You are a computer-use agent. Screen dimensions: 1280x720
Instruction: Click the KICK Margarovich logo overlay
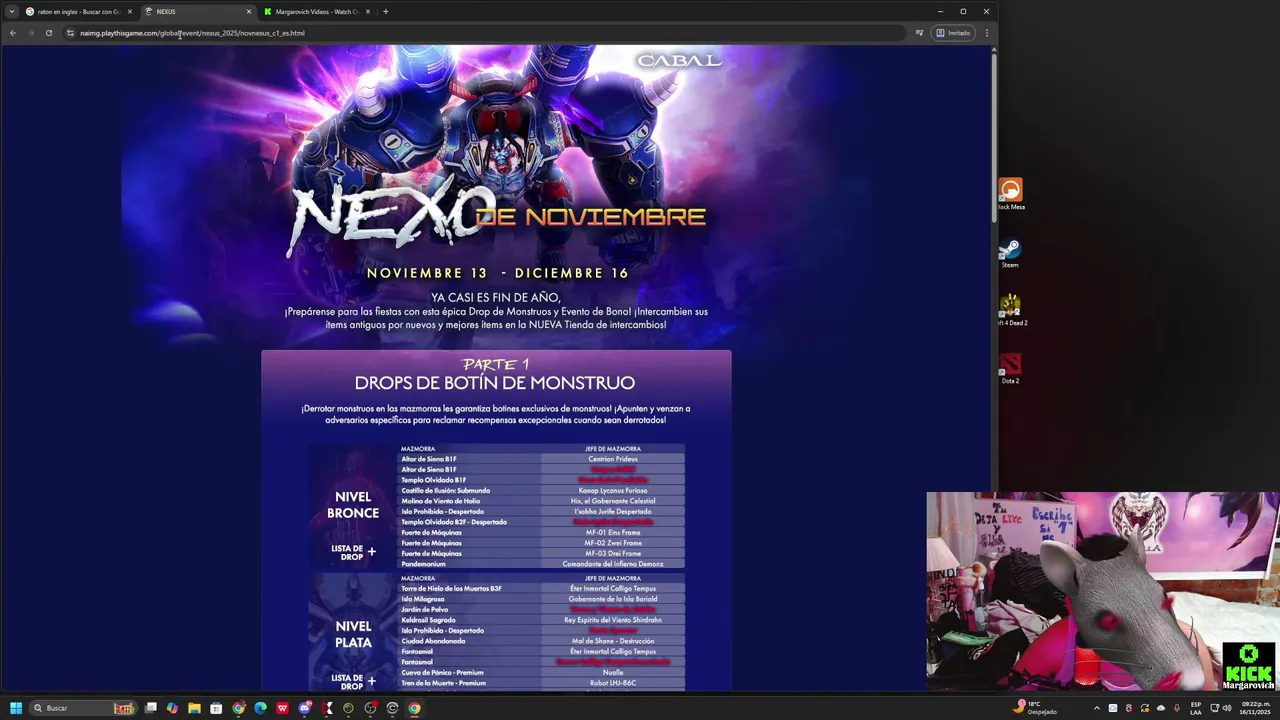pos(1249,666)
